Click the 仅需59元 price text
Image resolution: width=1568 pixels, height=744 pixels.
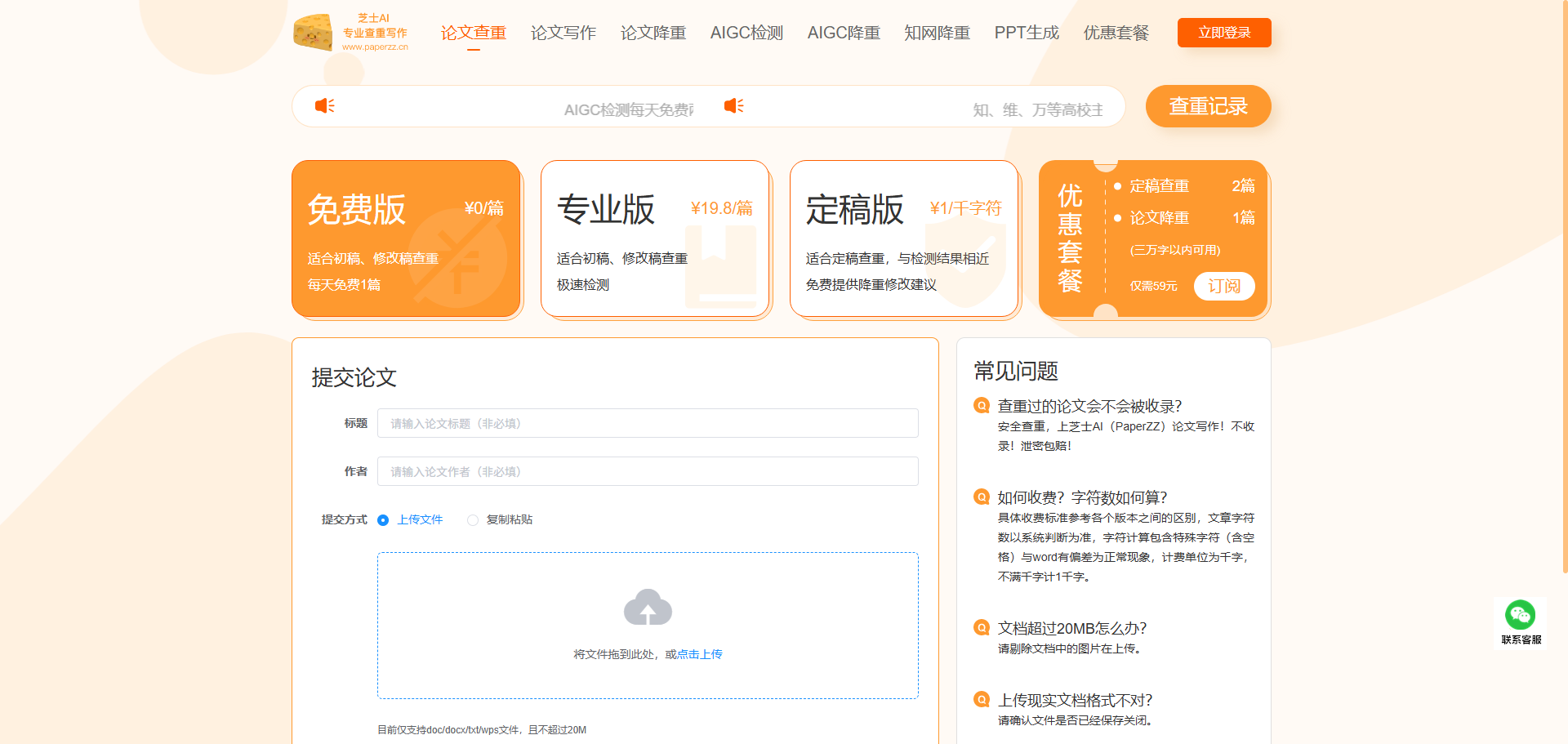(x=1153, y=286)
